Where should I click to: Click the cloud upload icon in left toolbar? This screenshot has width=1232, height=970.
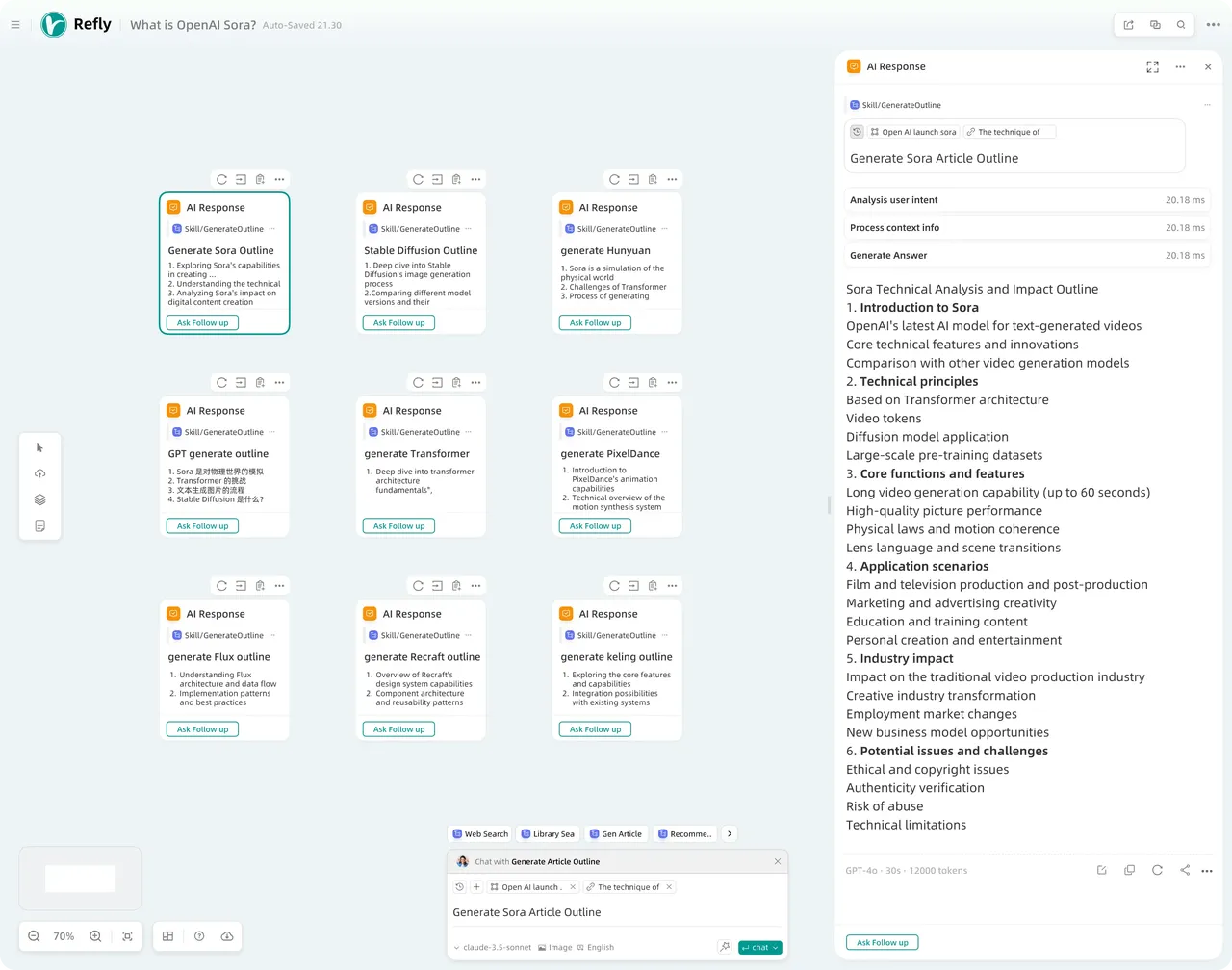(39, 473)
